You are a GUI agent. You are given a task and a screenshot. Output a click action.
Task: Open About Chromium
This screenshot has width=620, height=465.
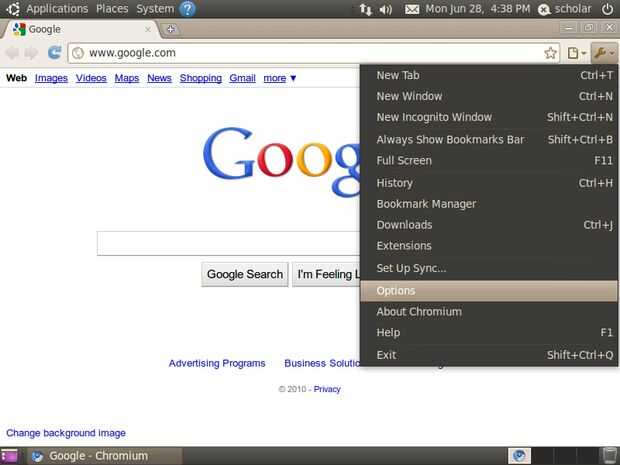coord(489,312)
